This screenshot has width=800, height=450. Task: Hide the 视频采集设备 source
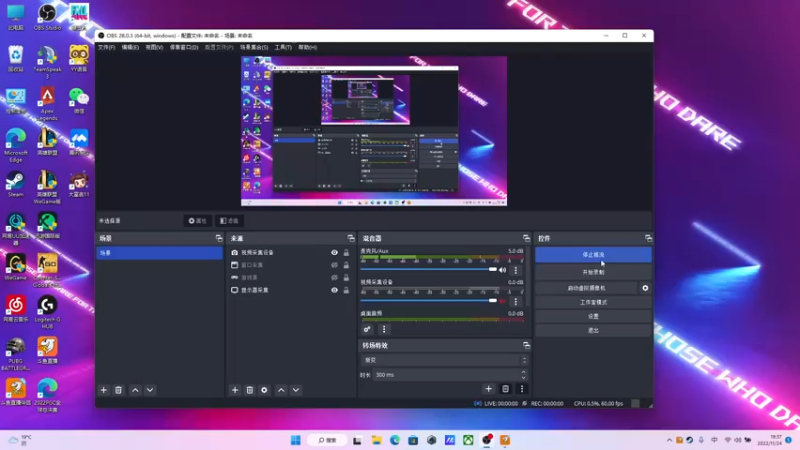point(334,253)
